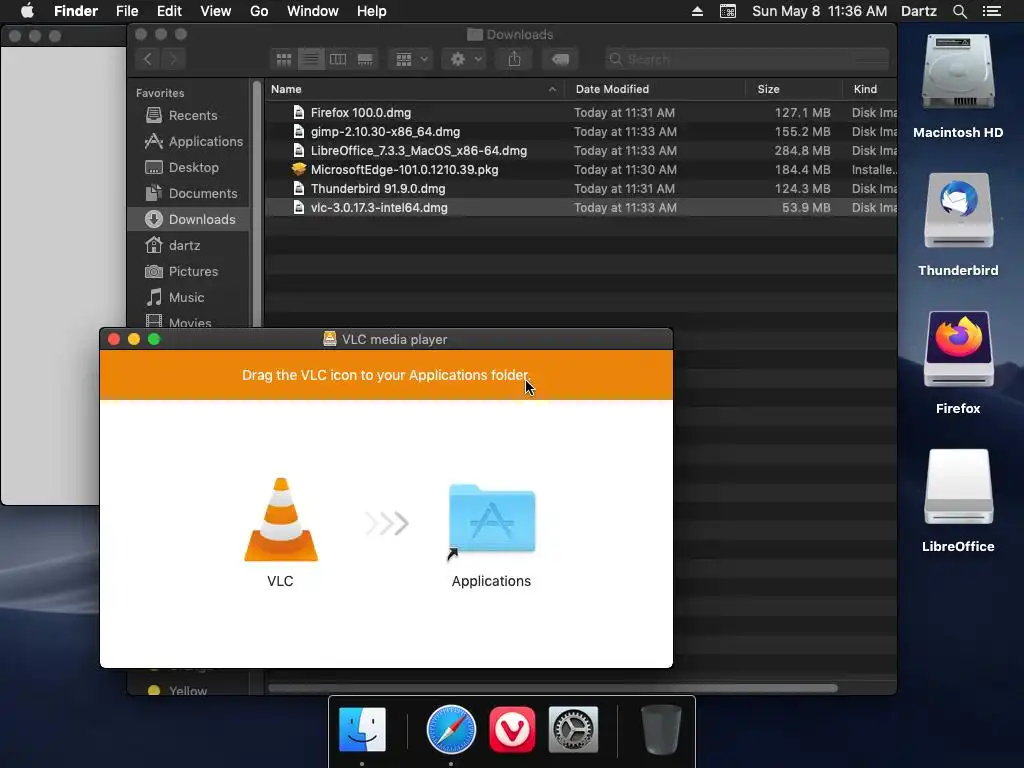The width and height of the screenshot is (1024, 768).
Task: Open Applications in Finder sidebar
Action: [188, 142]
